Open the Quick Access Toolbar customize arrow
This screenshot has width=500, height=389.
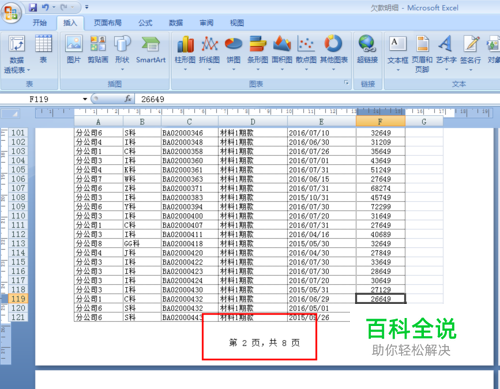pyautogui.click(x=87, y=7)
